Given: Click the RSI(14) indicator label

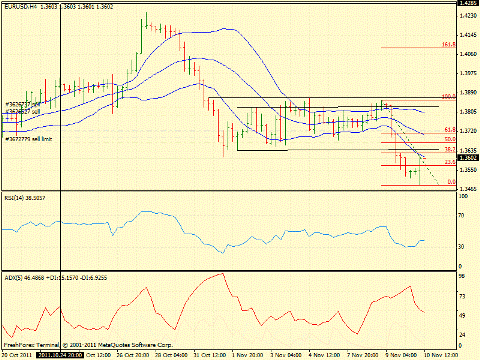Looking at the screenshot, I should pyautogui.click(x=25, y=198).
